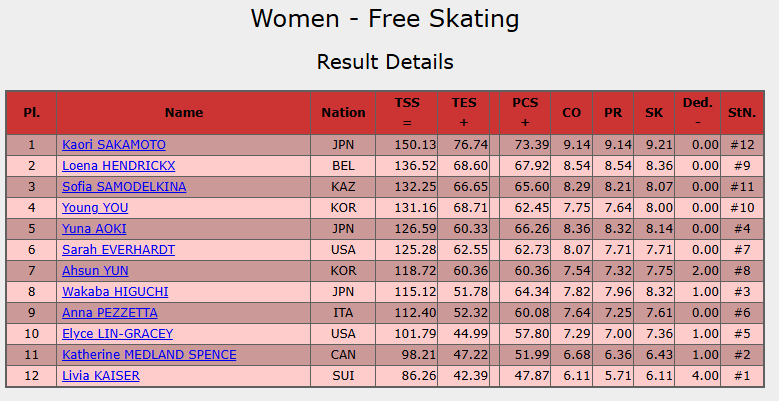Click the StN. column header
This screenshot has width=779, height=401.
coord(742,113)
